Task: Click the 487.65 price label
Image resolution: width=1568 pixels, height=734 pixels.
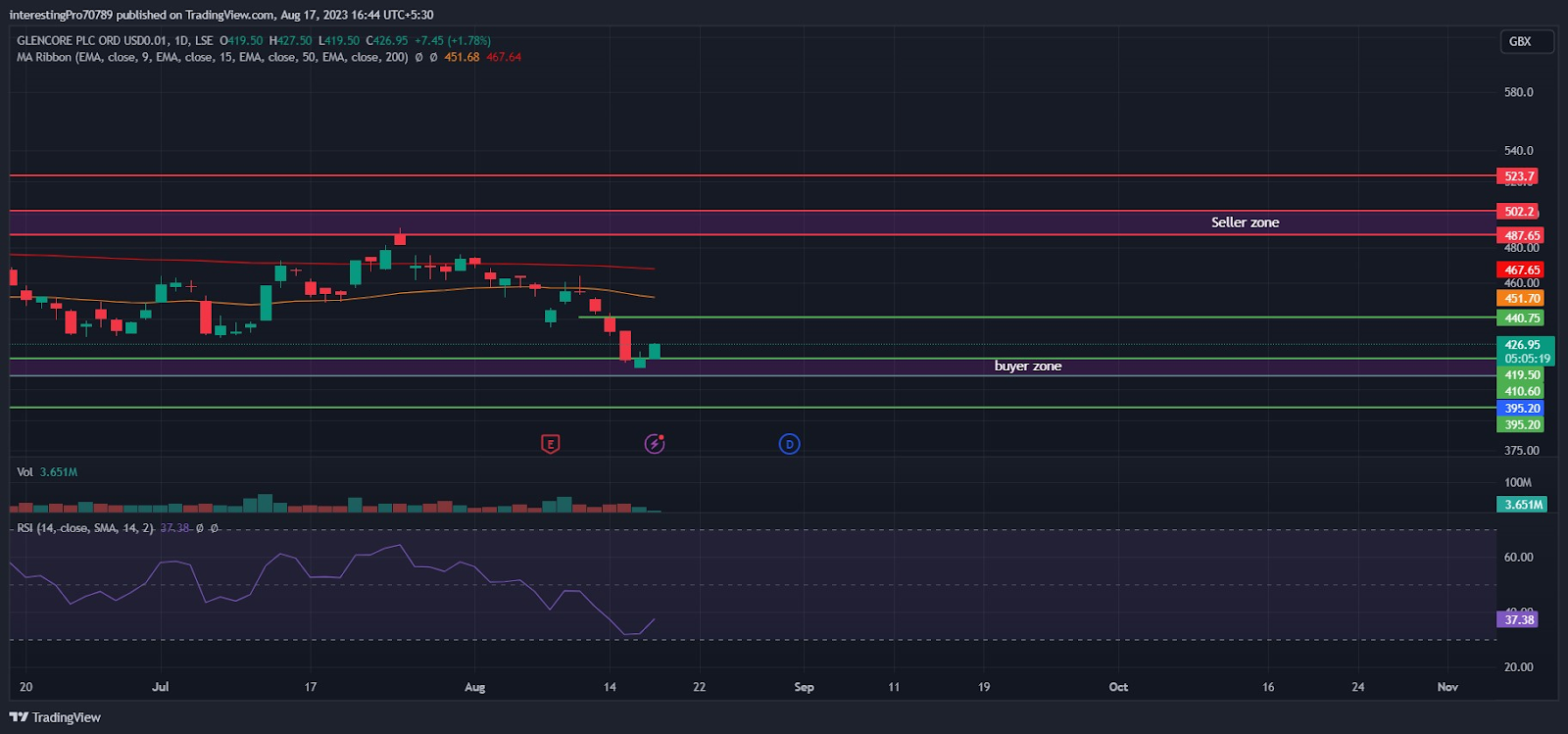Action: pyautogui.click(x=1521, y=235)
